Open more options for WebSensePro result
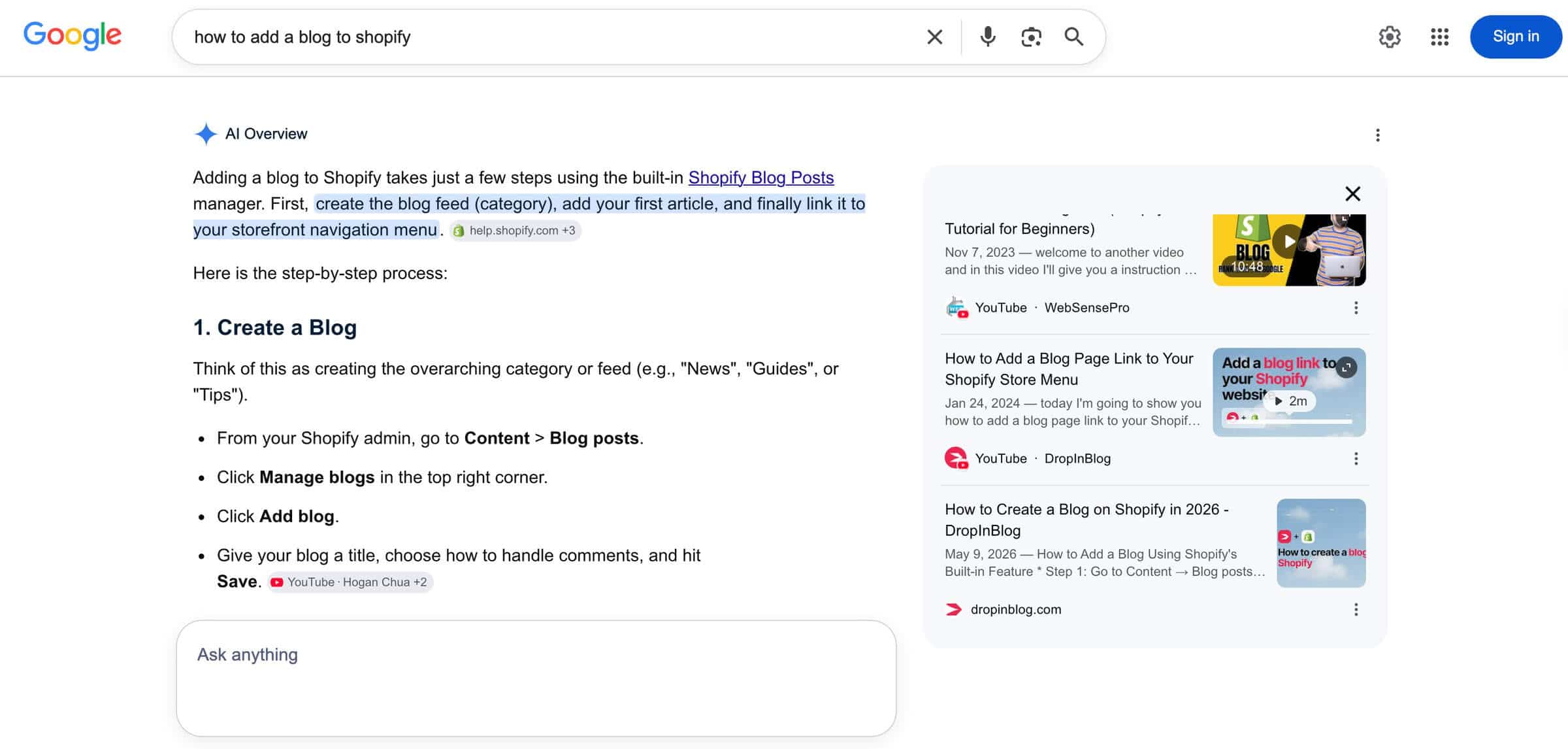This screenshot has width=1568, height=749. click(x=1356, y=308)
